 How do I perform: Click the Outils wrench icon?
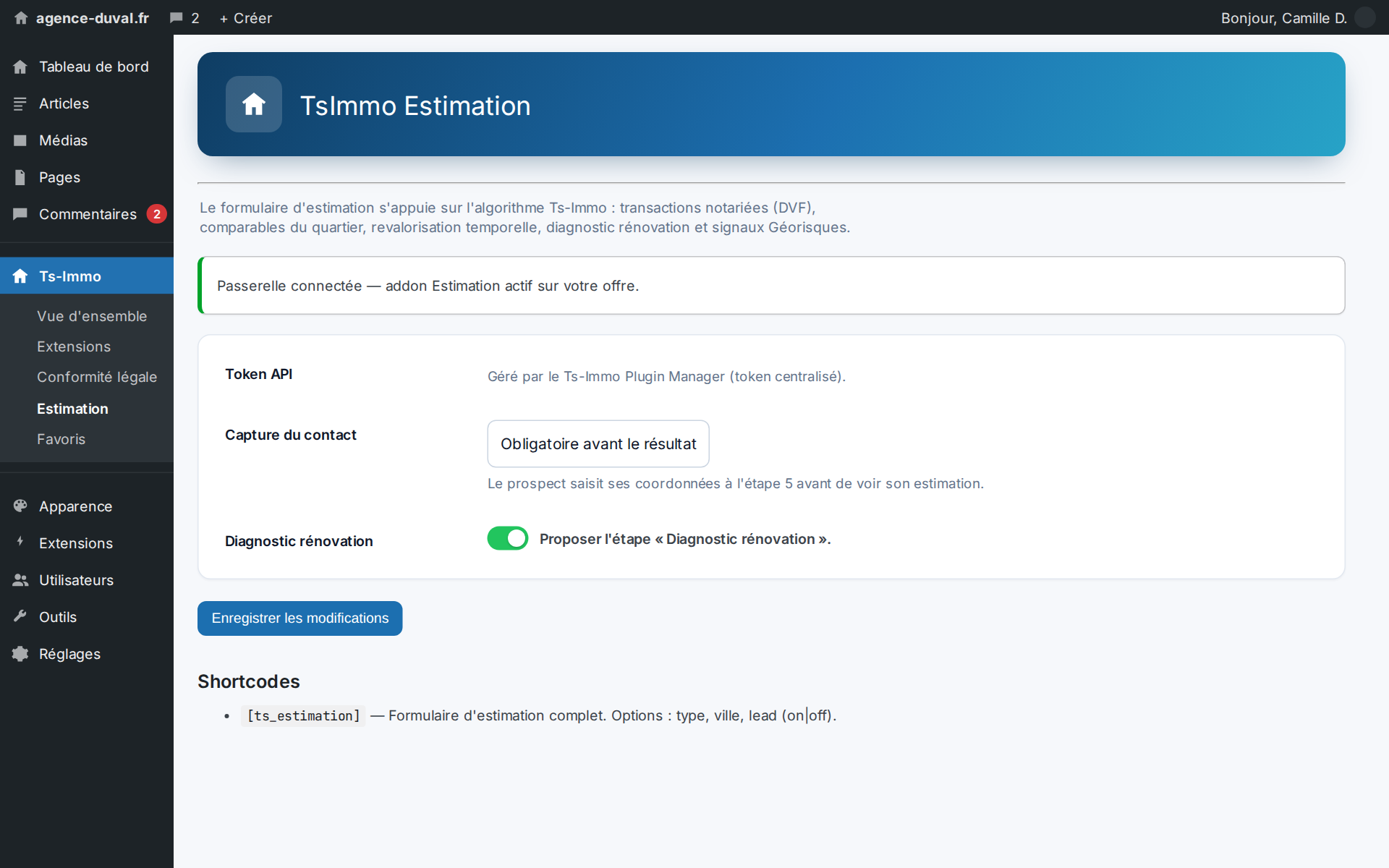[x=20, y=616]
